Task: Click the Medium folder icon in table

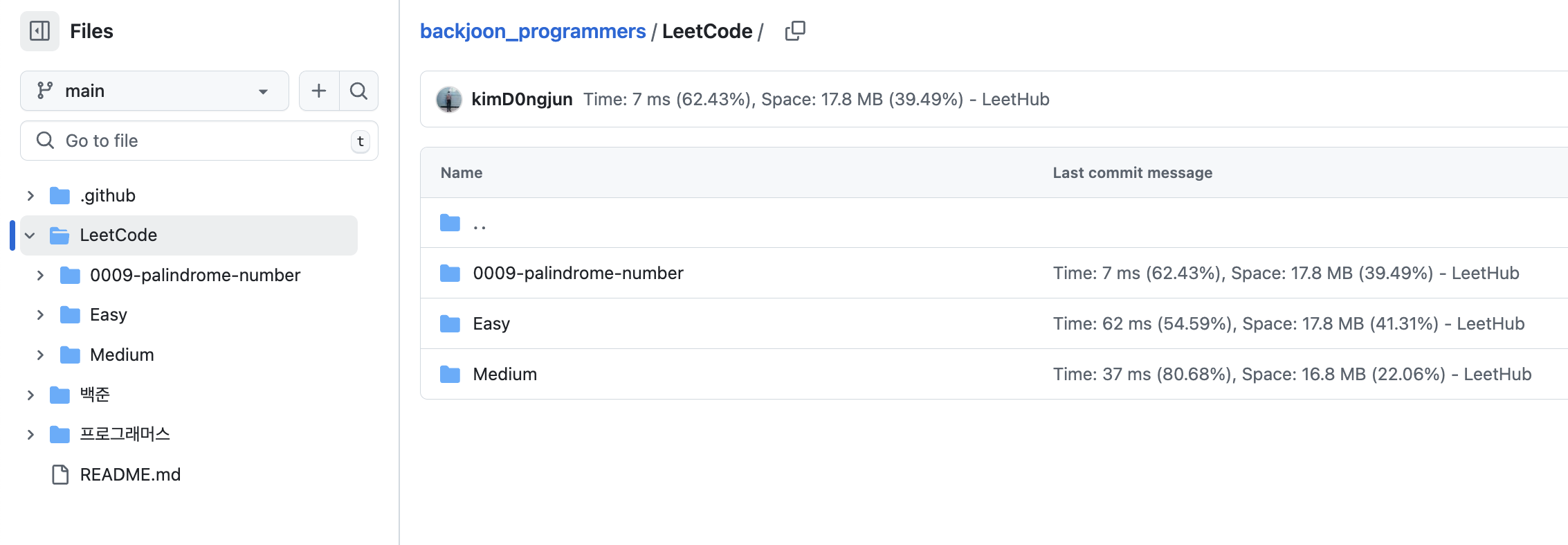Action: coord(450,375)
